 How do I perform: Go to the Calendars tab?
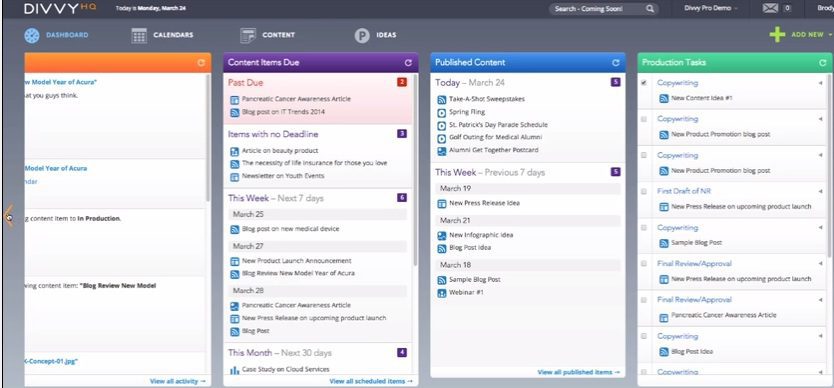point(162,36)
